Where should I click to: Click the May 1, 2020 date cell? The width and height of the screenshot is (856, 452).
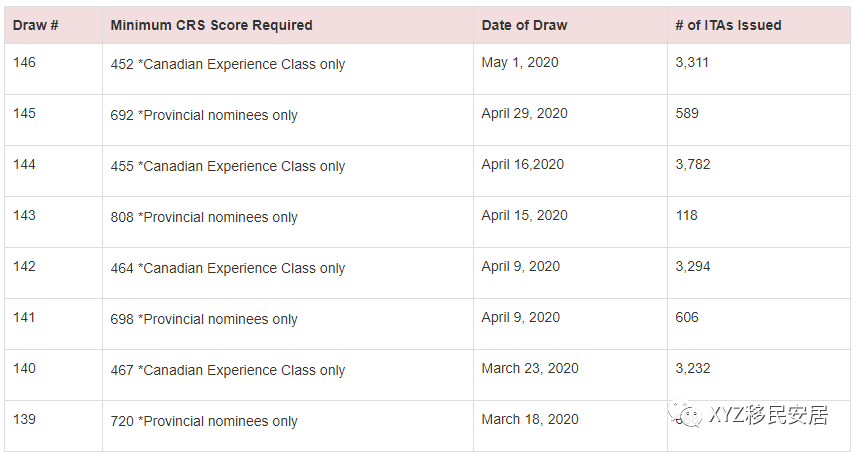coord(520,62)
